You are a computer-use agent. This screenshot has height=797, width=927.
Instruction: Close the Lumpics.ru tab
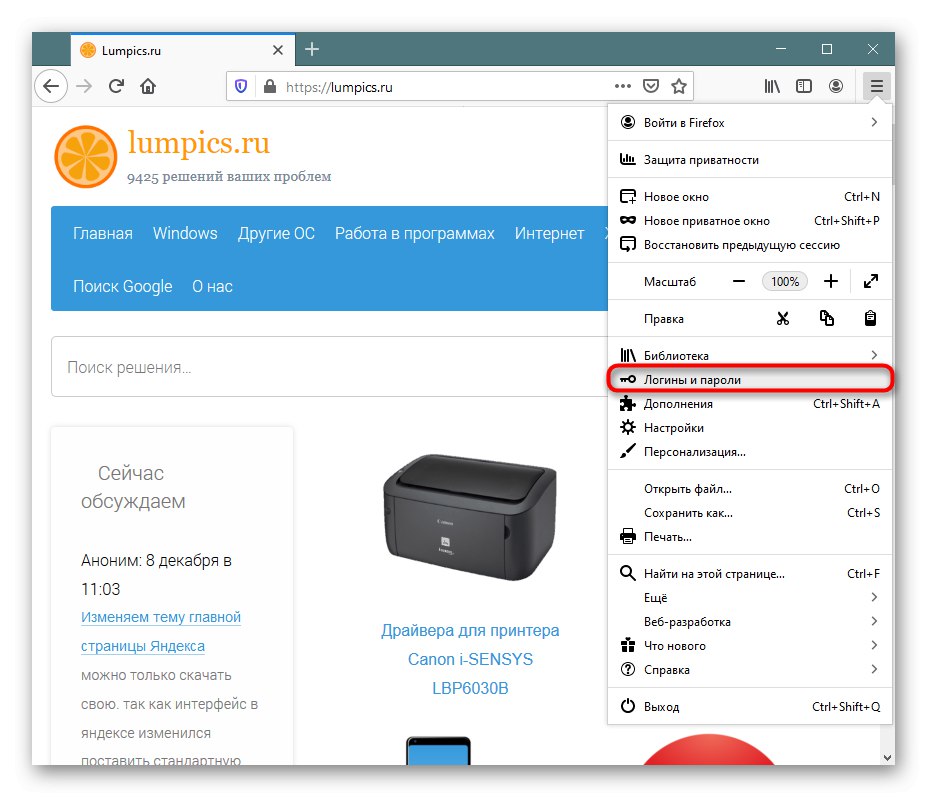[278, 50]
